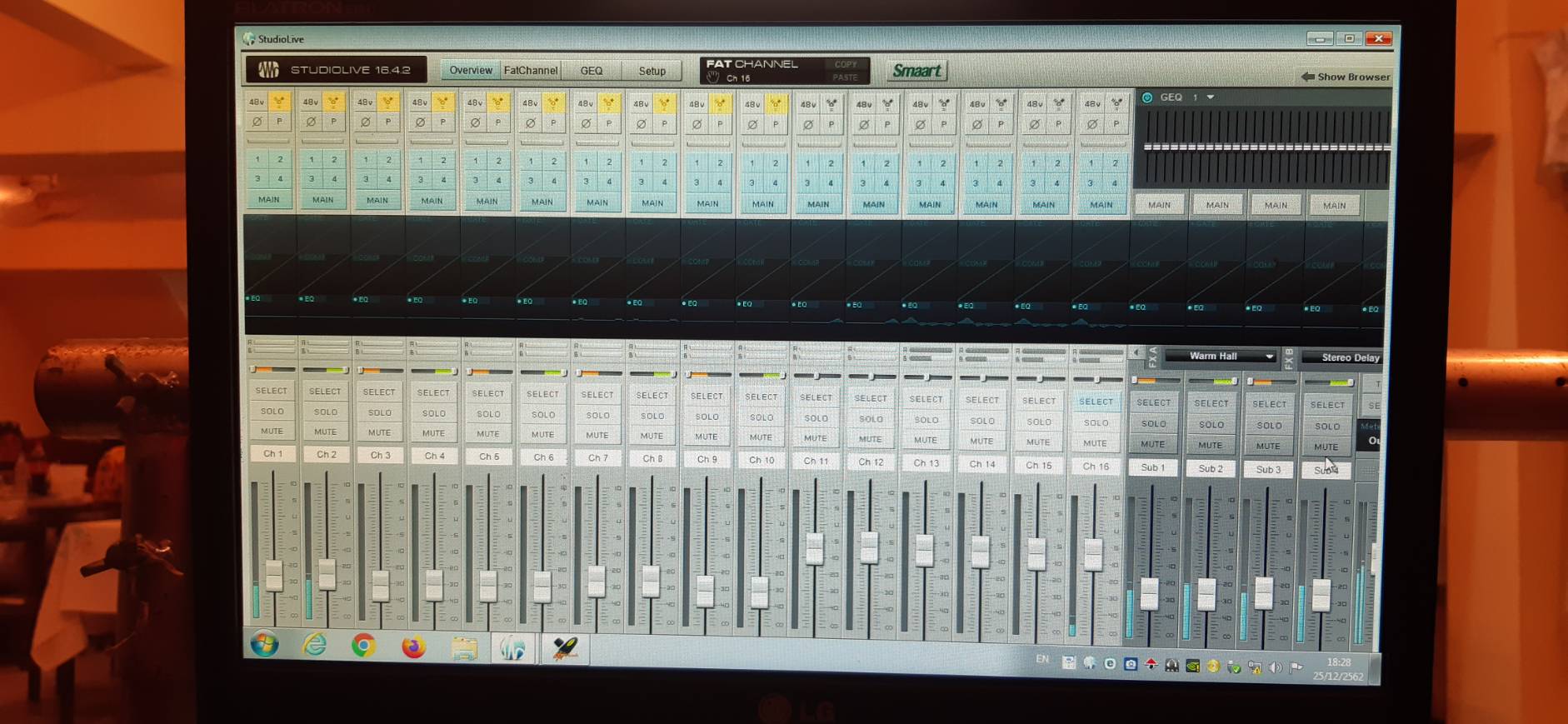
Task: Toggle Ch 8 assignment to subgroup 2
Action: click(664, 162)
